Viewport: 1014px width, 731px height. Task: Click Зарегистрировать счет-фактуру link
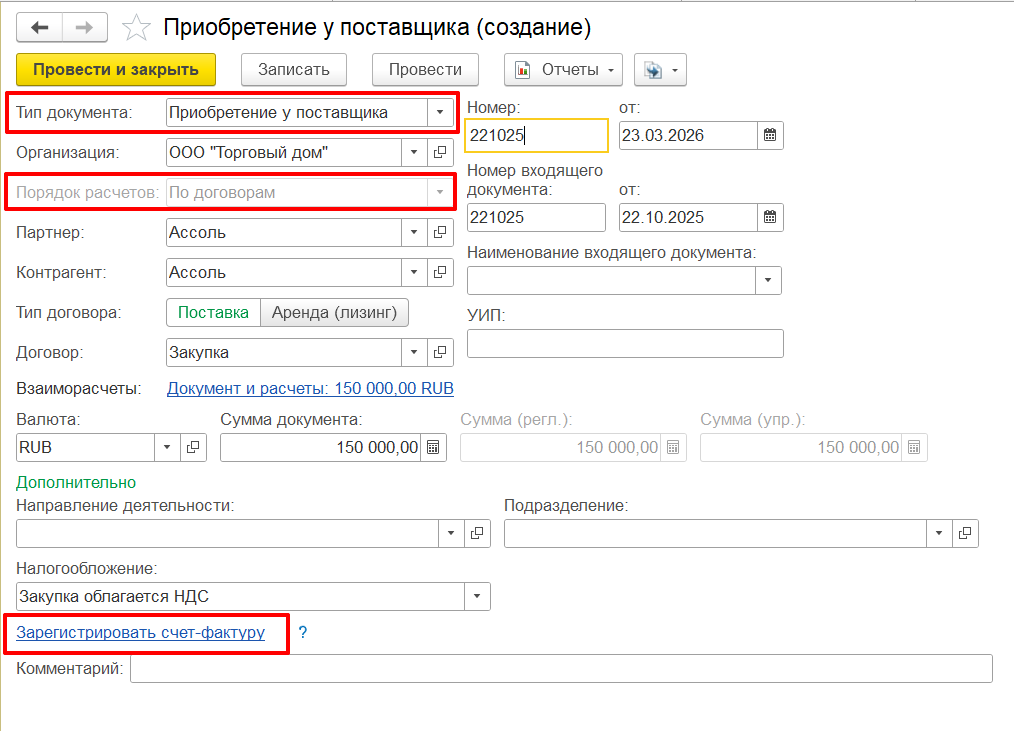(x=141, y=632)
